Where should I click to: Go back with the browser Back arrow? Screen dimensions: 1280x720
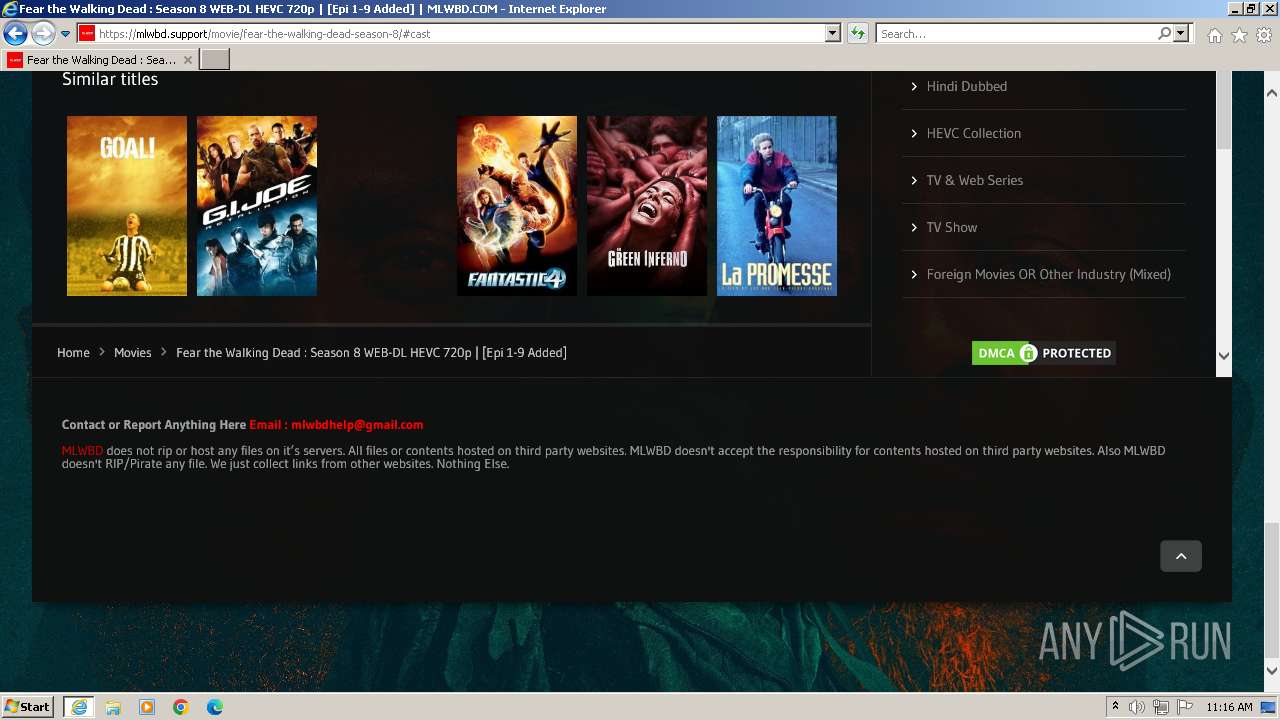click(x=15, y=34)
